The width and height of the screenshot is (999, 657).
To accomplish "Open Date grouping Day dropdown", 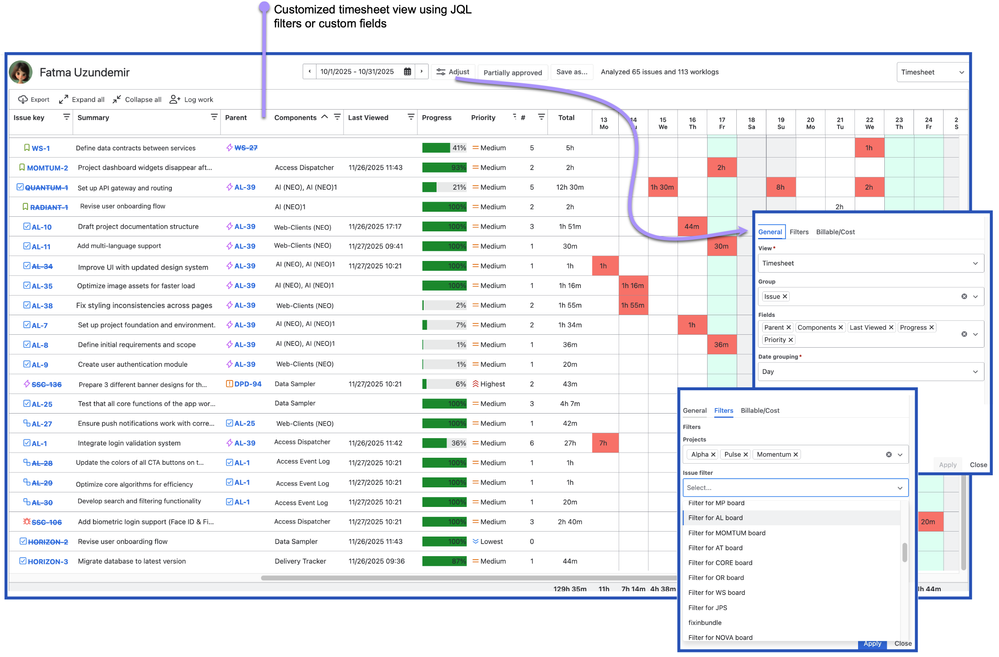I will coord(871,372).
